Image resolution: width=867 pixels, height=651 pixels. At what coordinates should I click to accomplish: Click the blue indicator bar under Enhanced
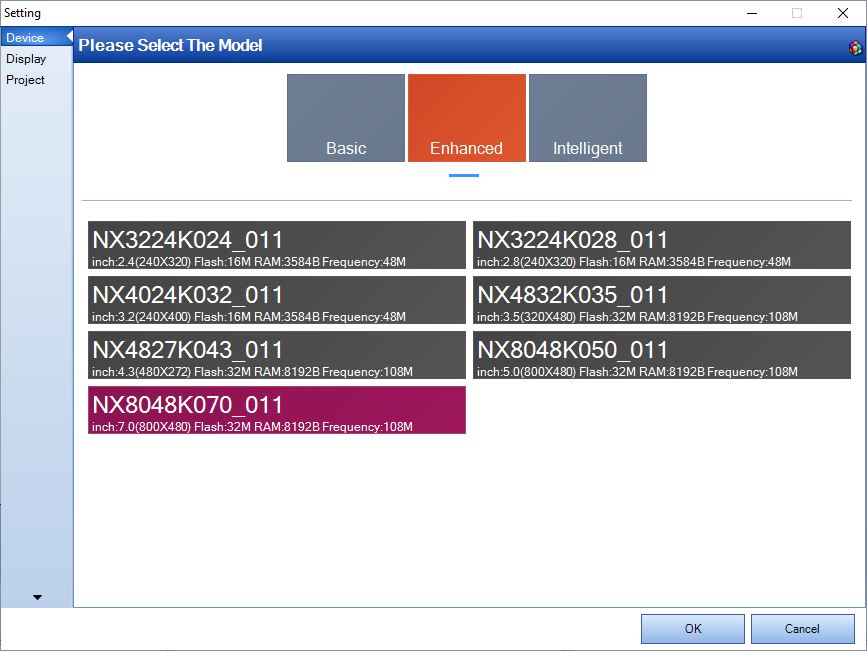coord(464,175)
